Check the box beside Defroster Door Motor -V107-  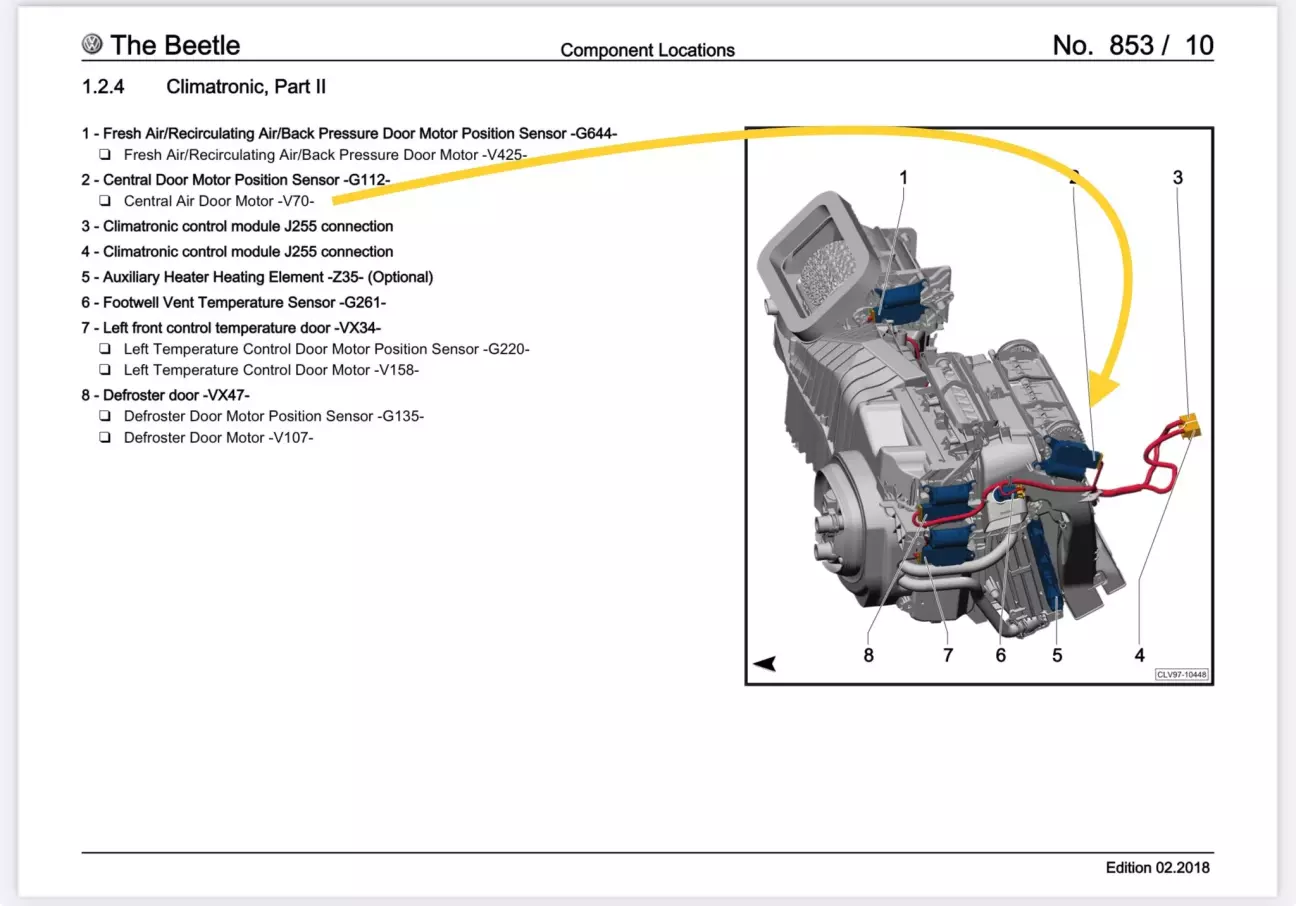[105, 438]
